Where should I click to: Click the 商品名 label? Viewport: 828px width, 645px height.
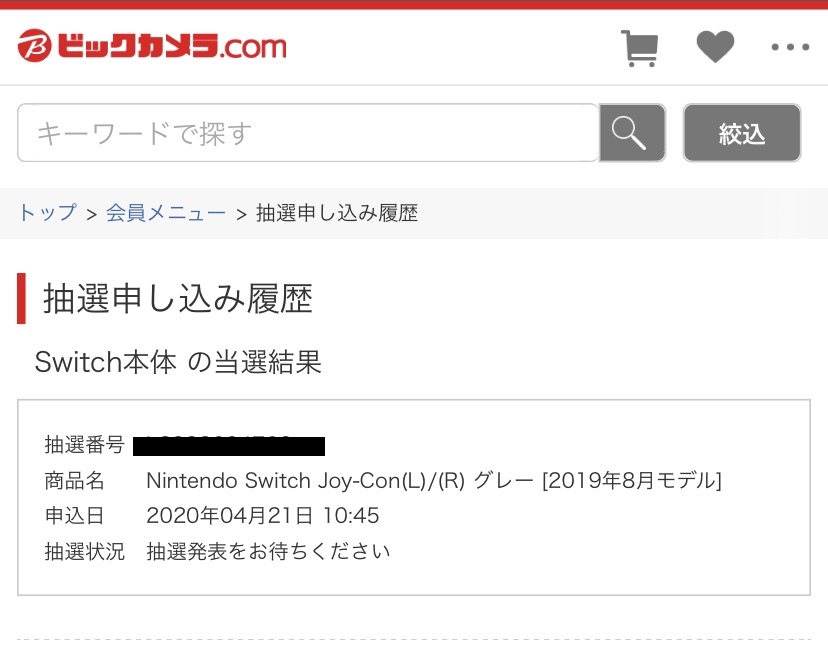[x=74, y=481]
